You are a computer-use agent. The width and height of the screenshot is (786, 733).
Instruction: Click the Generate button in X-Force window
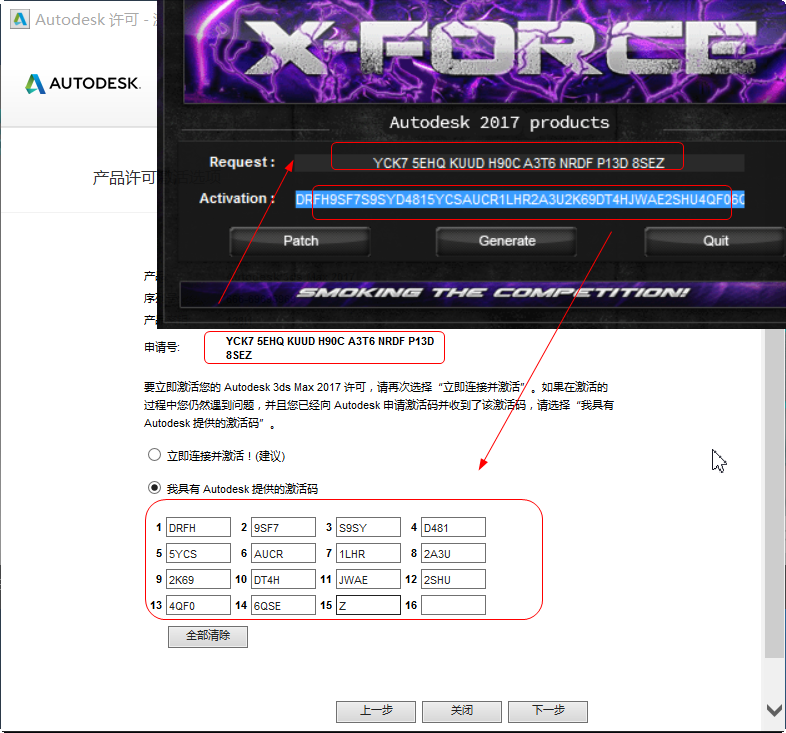click(507, 241)
